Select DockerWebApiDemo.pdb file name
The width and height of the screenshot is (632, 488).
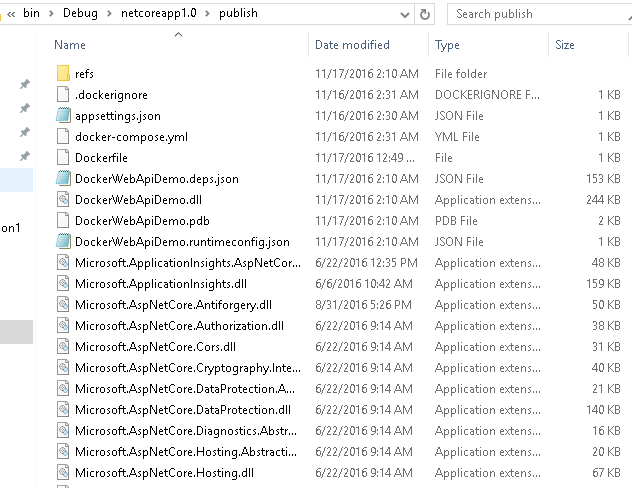[142, 220]
